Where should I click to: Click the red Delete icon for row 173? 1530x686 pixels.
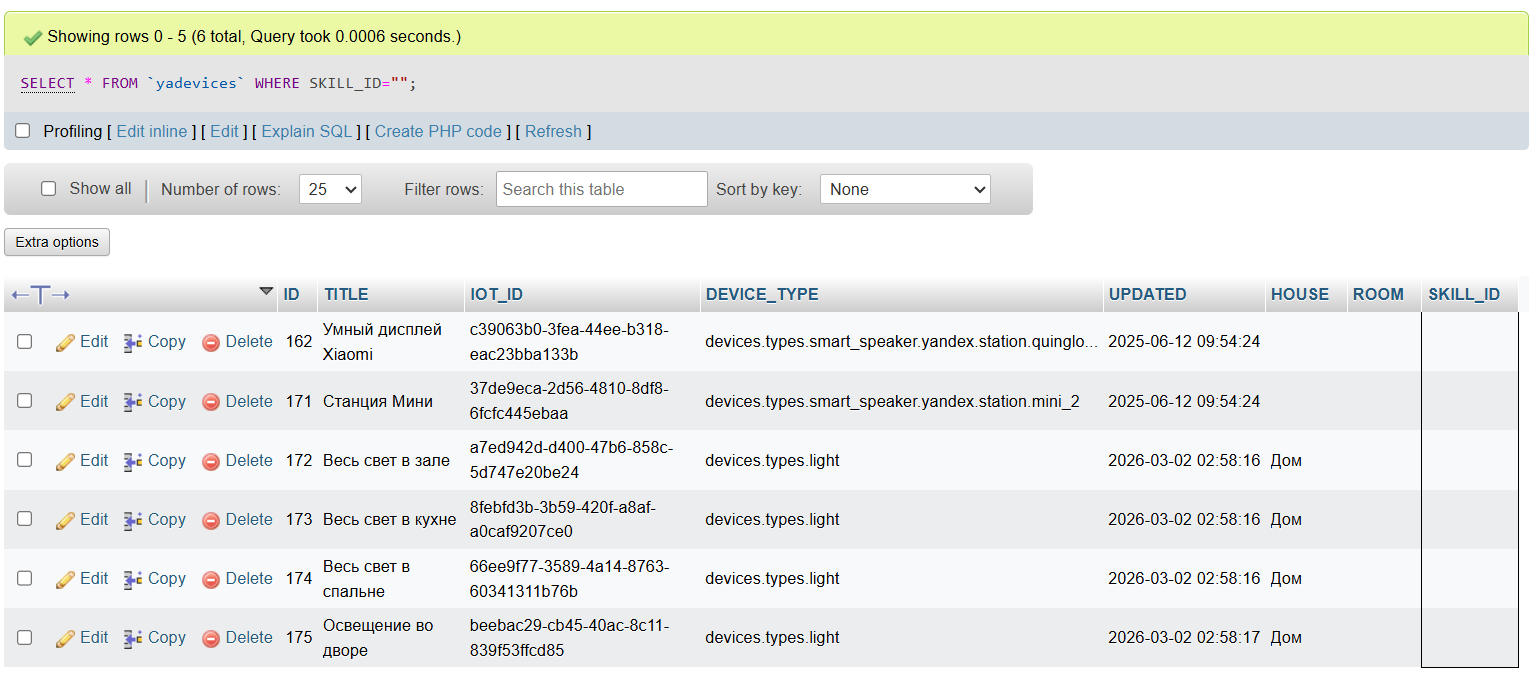point(211,520)
